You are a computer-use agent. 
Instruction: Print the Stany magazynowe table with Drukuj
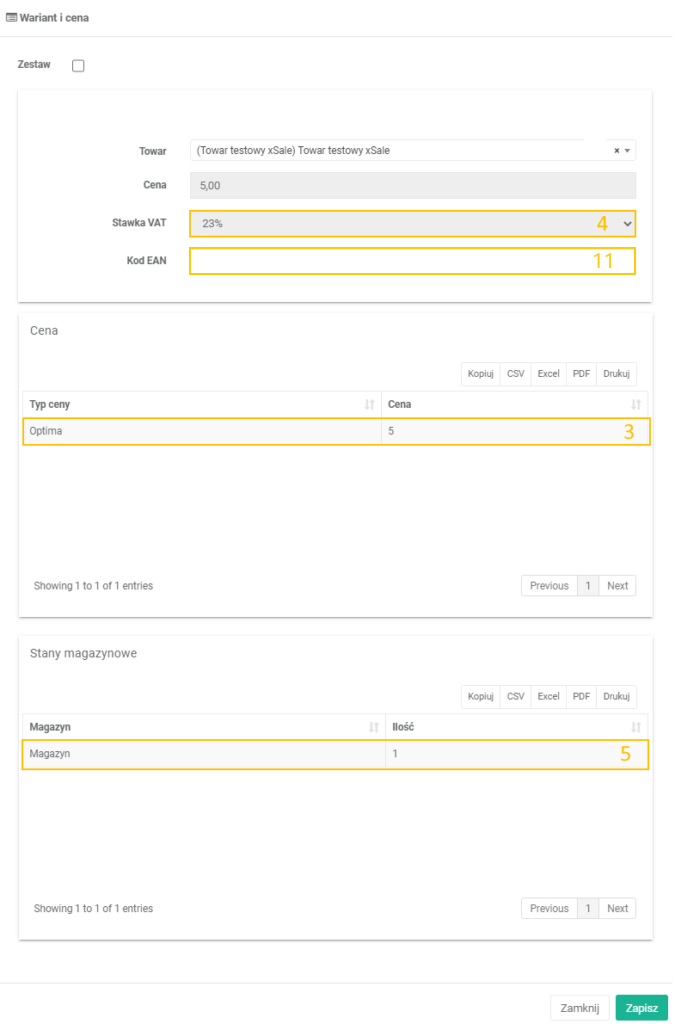pyautogui.click(x=616, y=696)
